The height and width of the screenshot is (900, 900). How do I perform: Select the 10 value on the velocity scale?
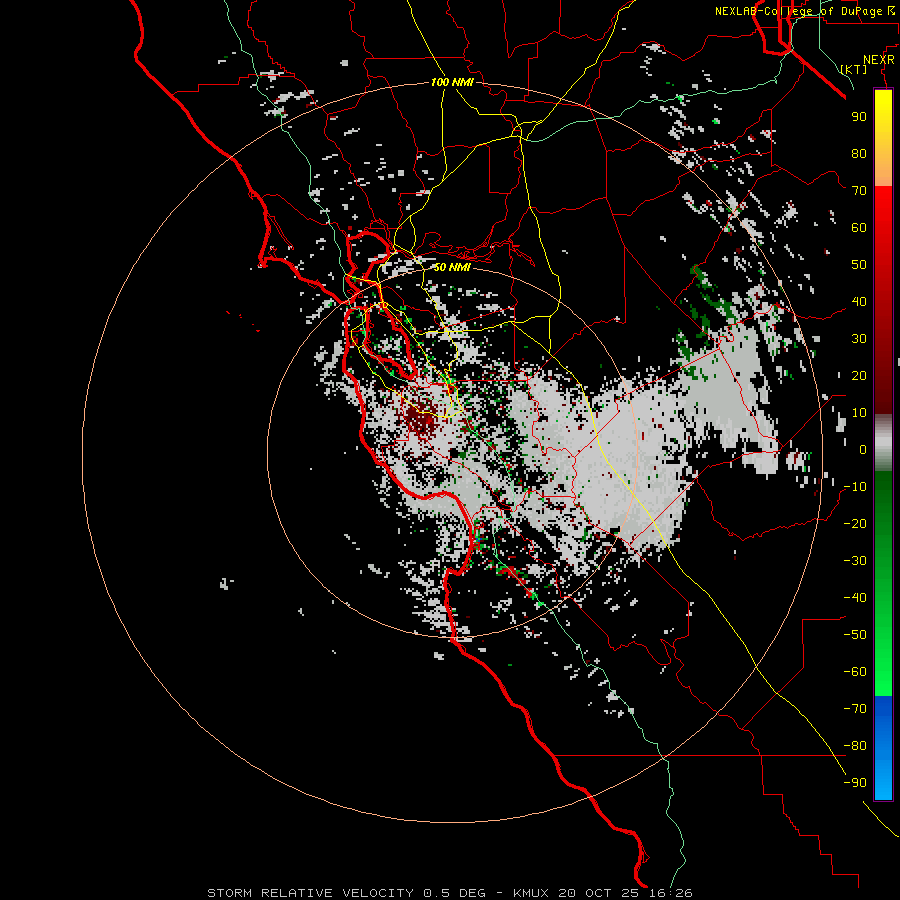pos(859,413)
